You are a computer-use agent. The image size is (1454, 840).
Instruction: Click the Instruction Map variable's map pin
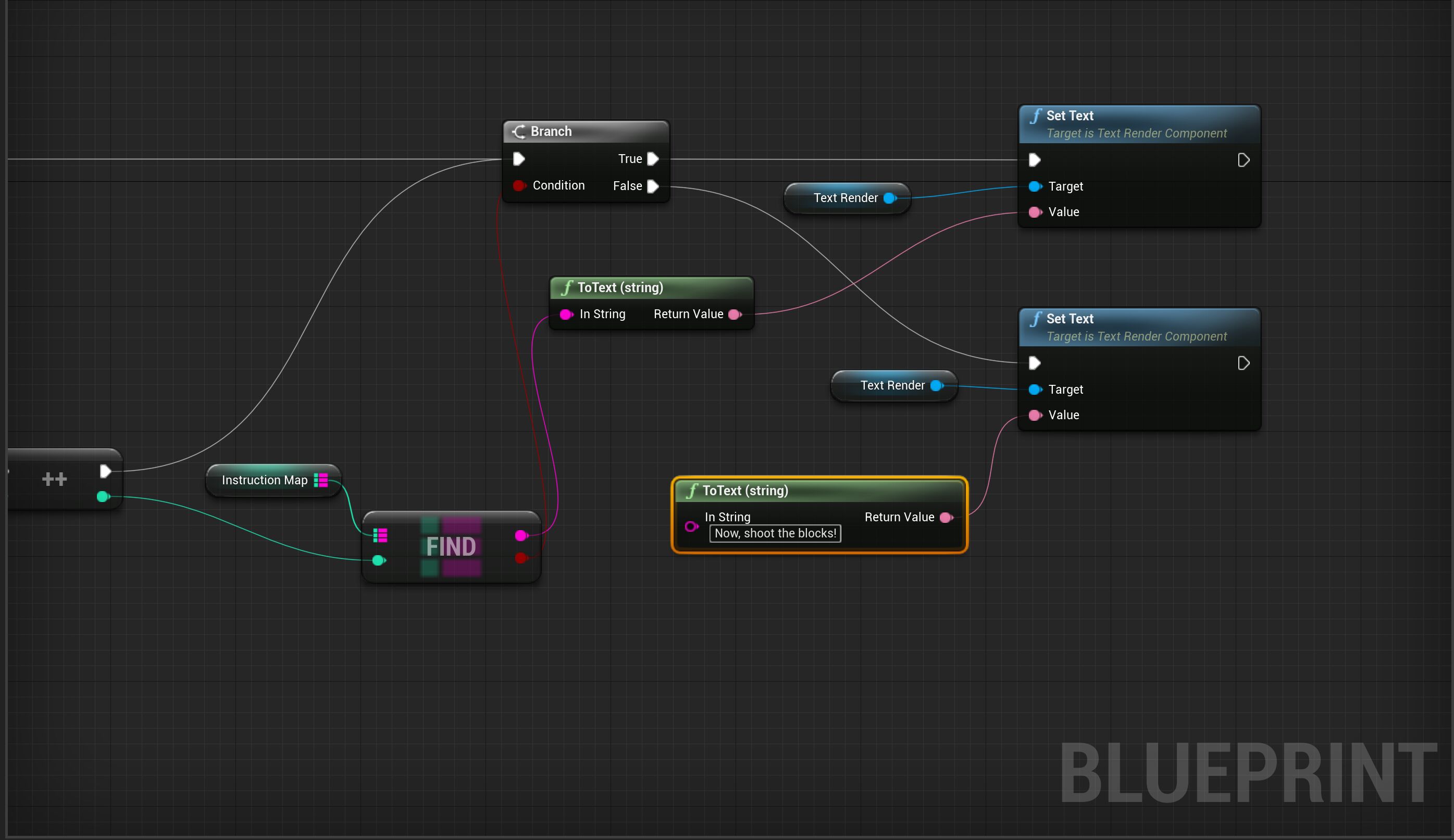(x=321, y=480)
